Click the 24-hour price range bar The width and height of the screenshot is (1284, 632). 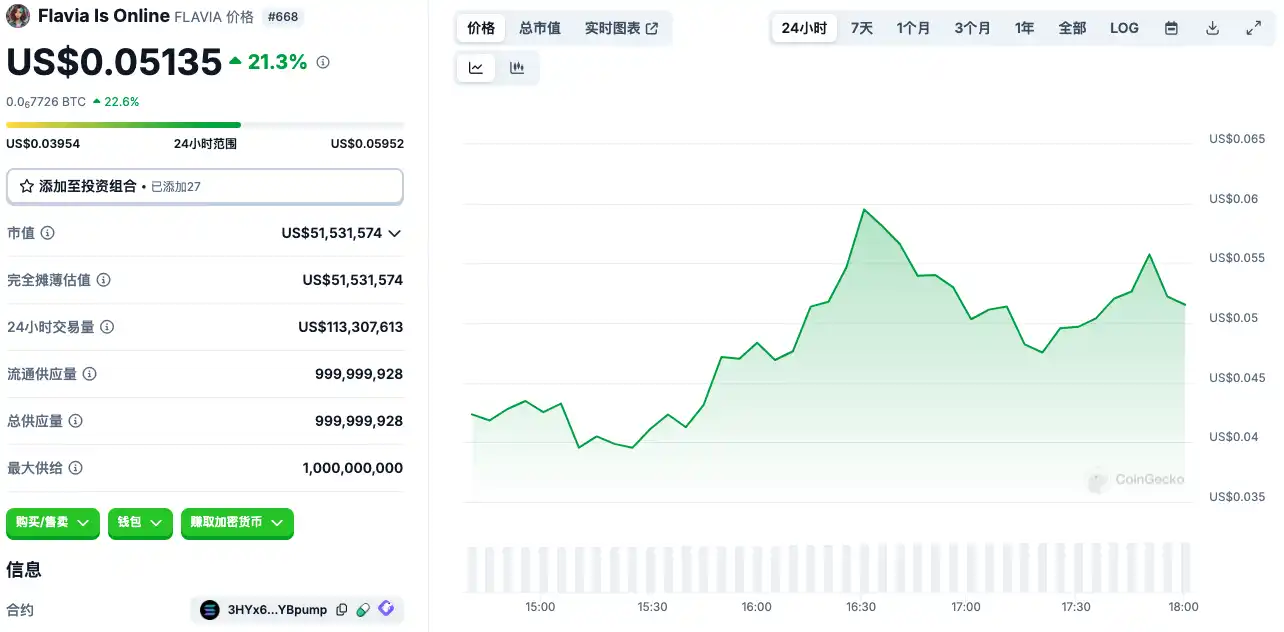[204, 125]
